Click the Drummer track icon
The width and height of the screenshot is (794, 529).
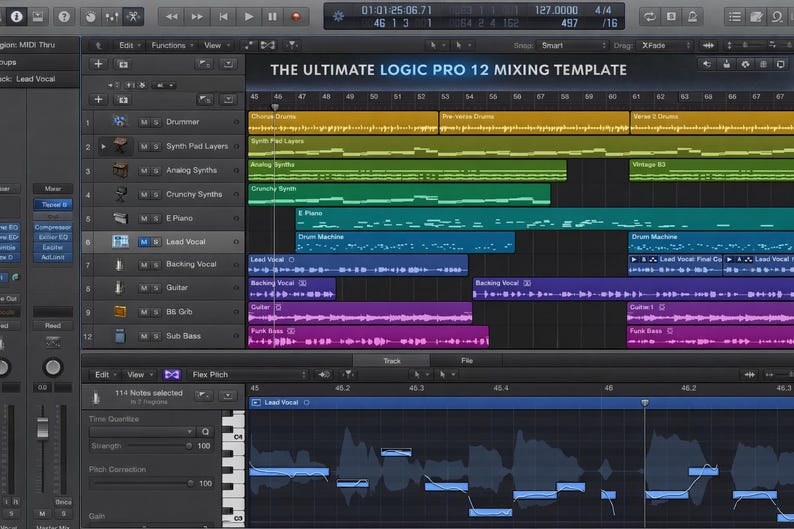[120, 121]
